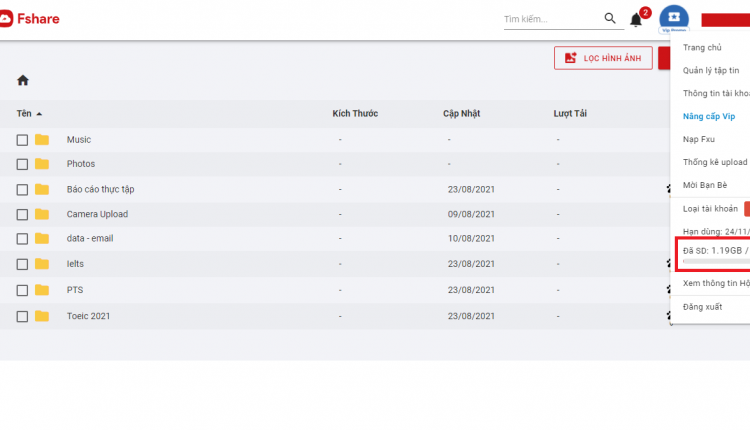The width and height of the screenshot is (750, 430).
Task: Click the Báo cáo thực tập folder icon
Action: (42, 189)
